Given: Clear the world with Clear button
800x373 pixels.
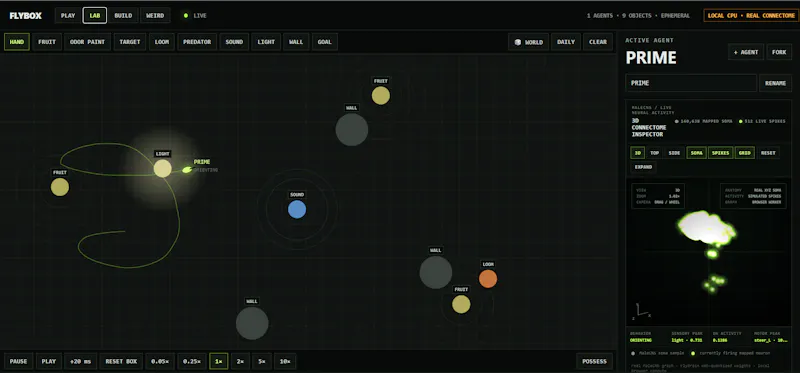Looking at the screenshot, I should [598, 42].
